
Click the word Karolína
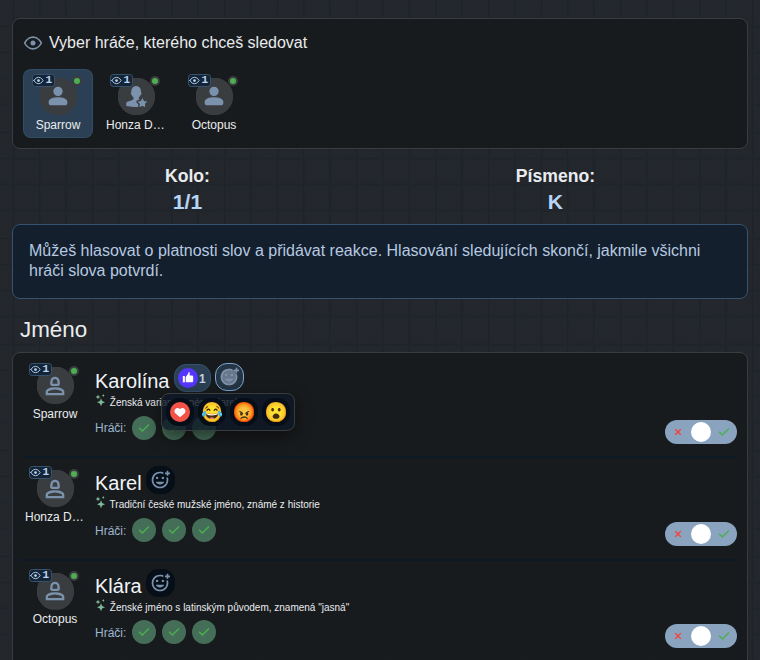coord(132,381)
